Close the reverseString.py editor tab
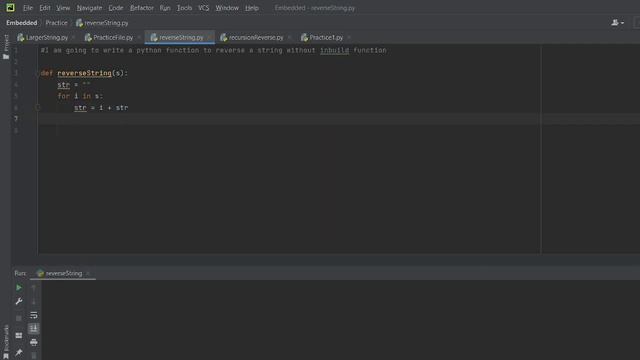 [x=209, y=38]
